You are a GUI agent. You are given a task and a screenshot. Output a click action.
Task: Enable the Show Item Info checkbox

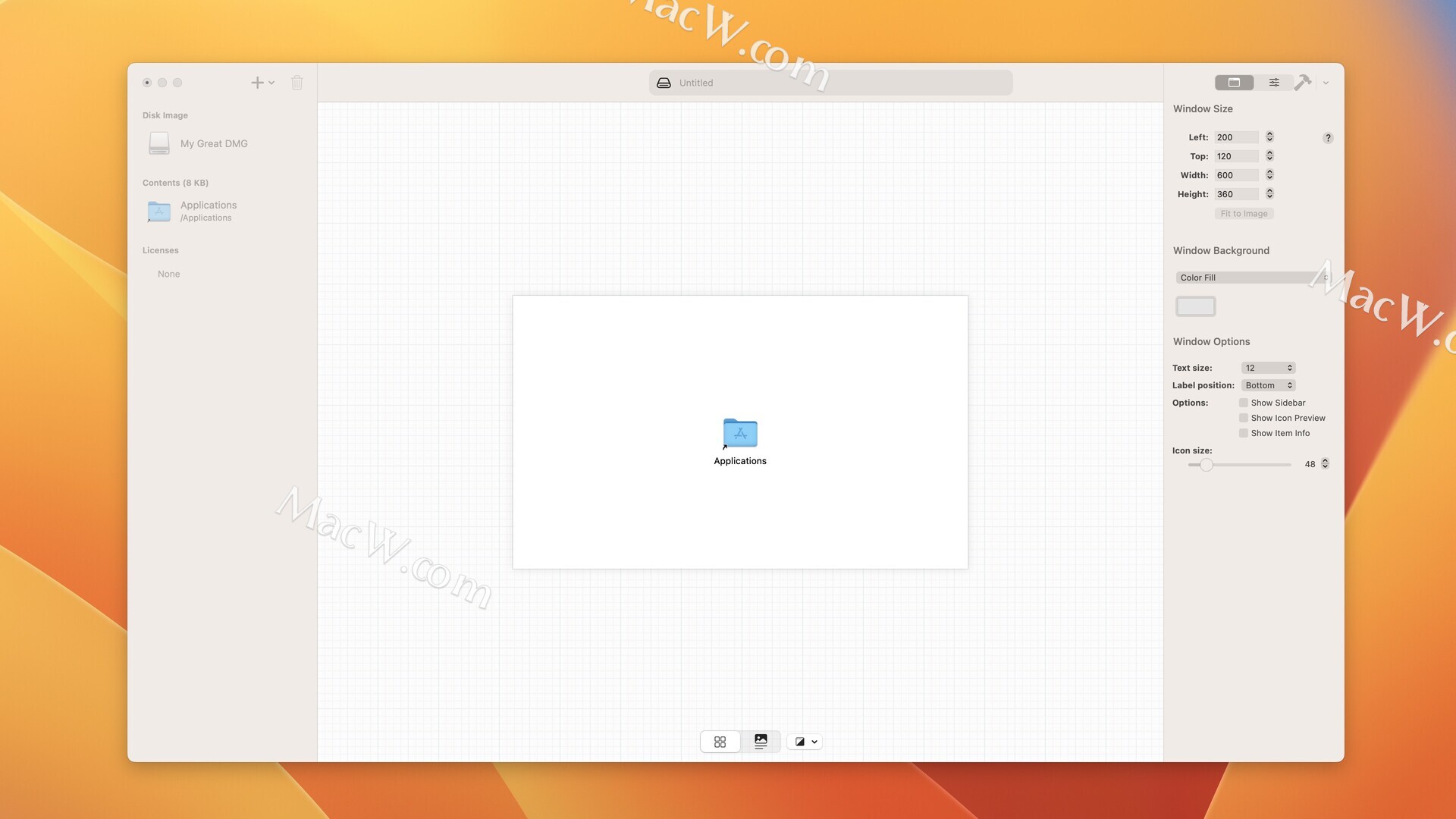click(1244, 433)
